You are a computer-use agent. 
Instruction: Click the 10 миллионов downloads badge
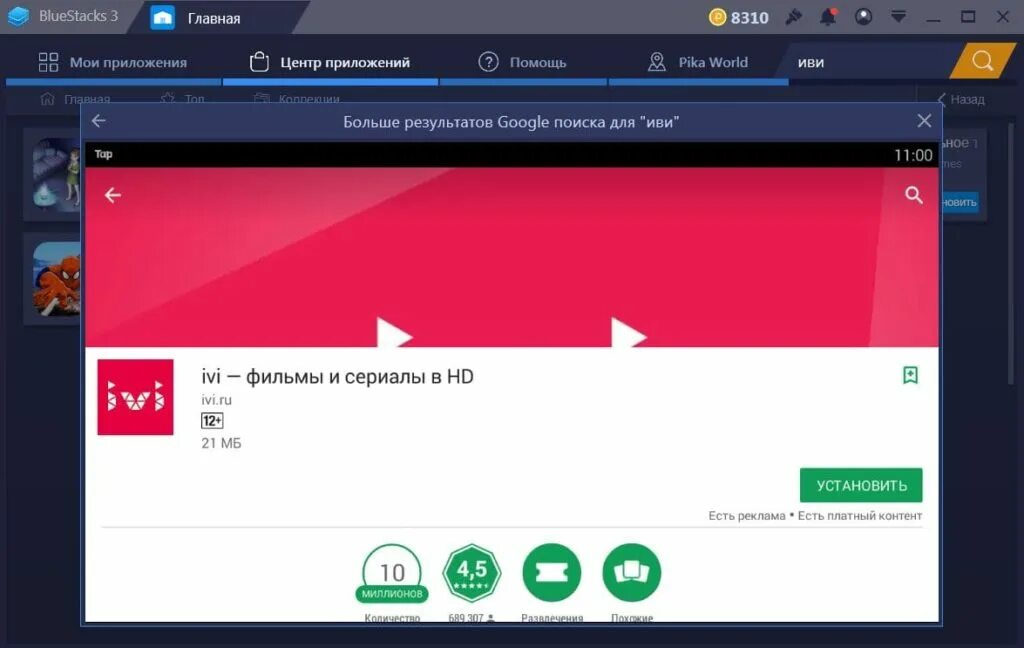[392, 574]
